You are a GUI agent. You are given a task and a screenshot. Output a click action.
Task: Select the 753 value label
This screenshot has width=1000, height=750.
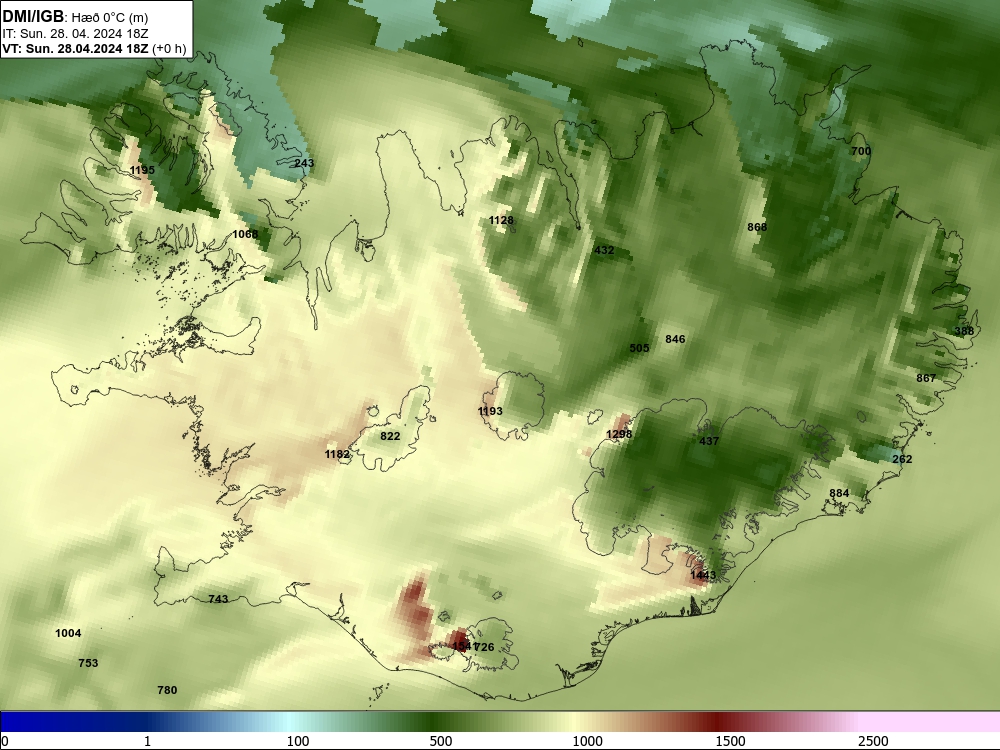pyautogui.click(x=88, y=663)
